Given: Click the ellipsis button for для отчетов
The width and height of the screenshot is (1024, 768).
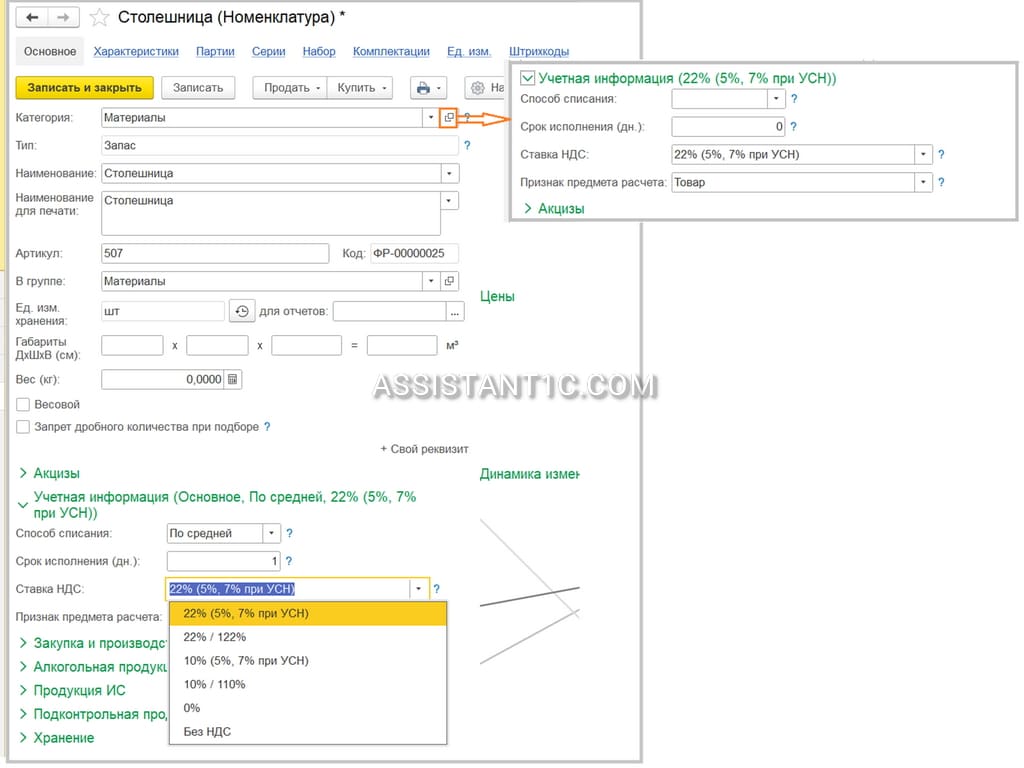Looking at the screenshot, I should click(455, 312).
